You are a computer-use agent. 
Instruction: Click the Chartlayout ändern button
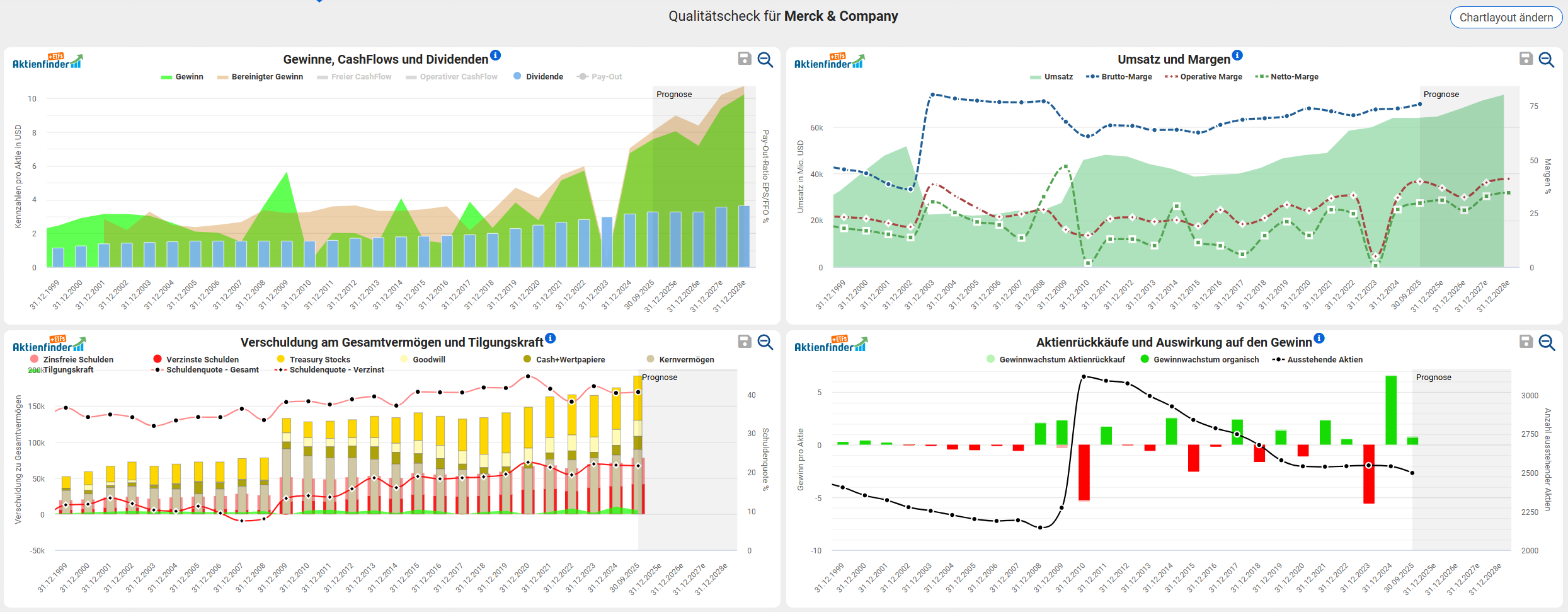coord(1506,17)
